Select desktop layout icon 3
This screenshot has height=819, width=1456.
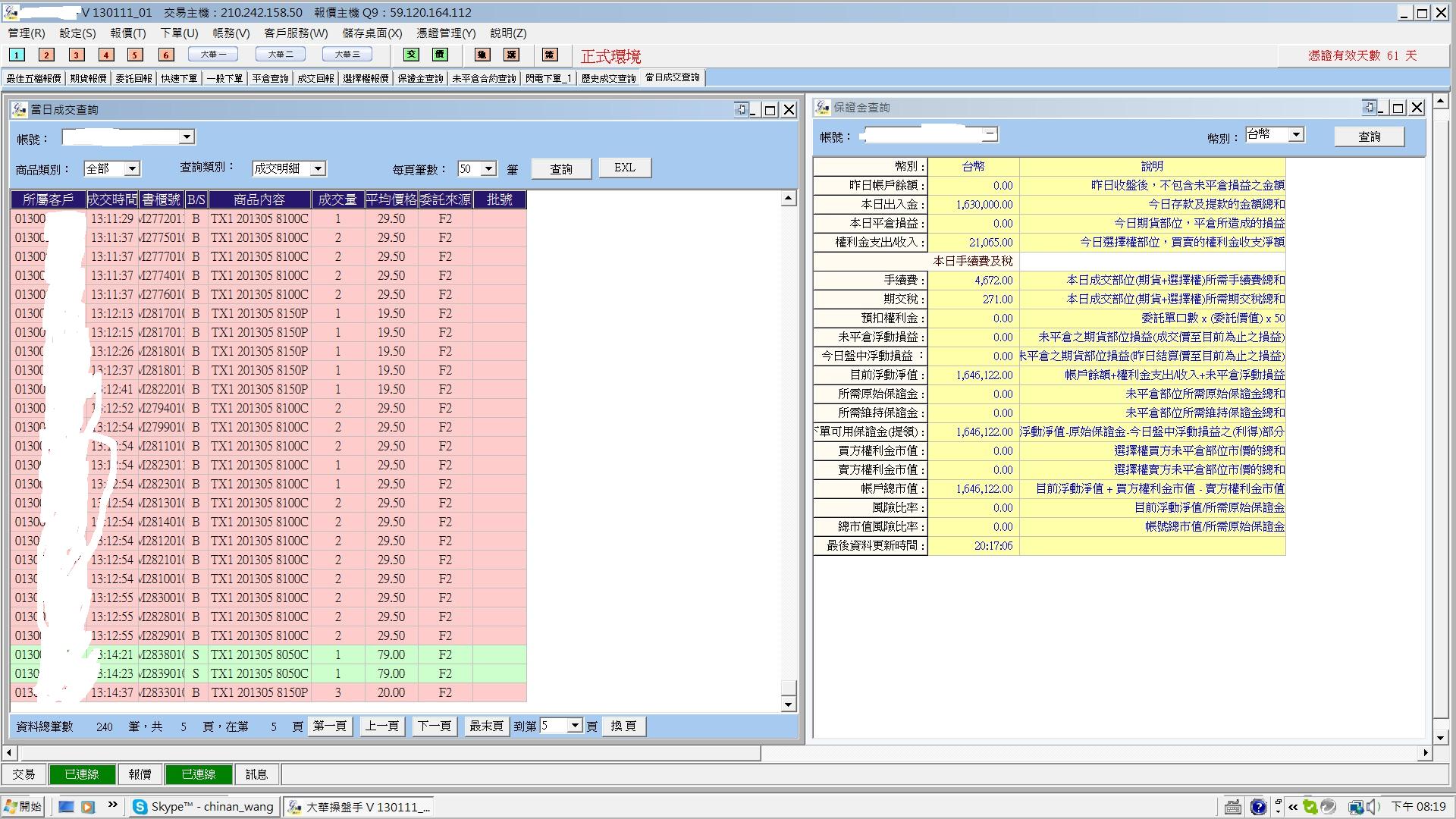[76, 55]
